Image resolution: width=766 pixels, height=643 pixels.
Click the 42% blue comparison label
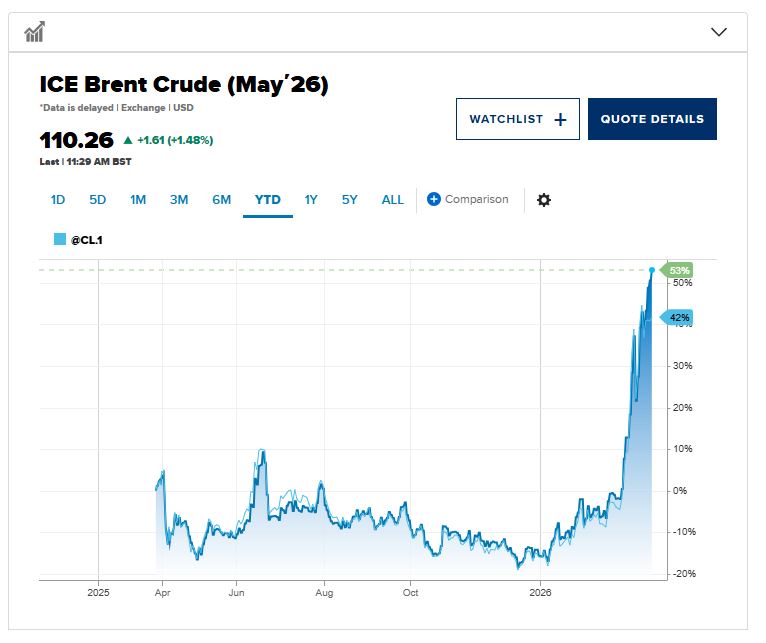679,318
